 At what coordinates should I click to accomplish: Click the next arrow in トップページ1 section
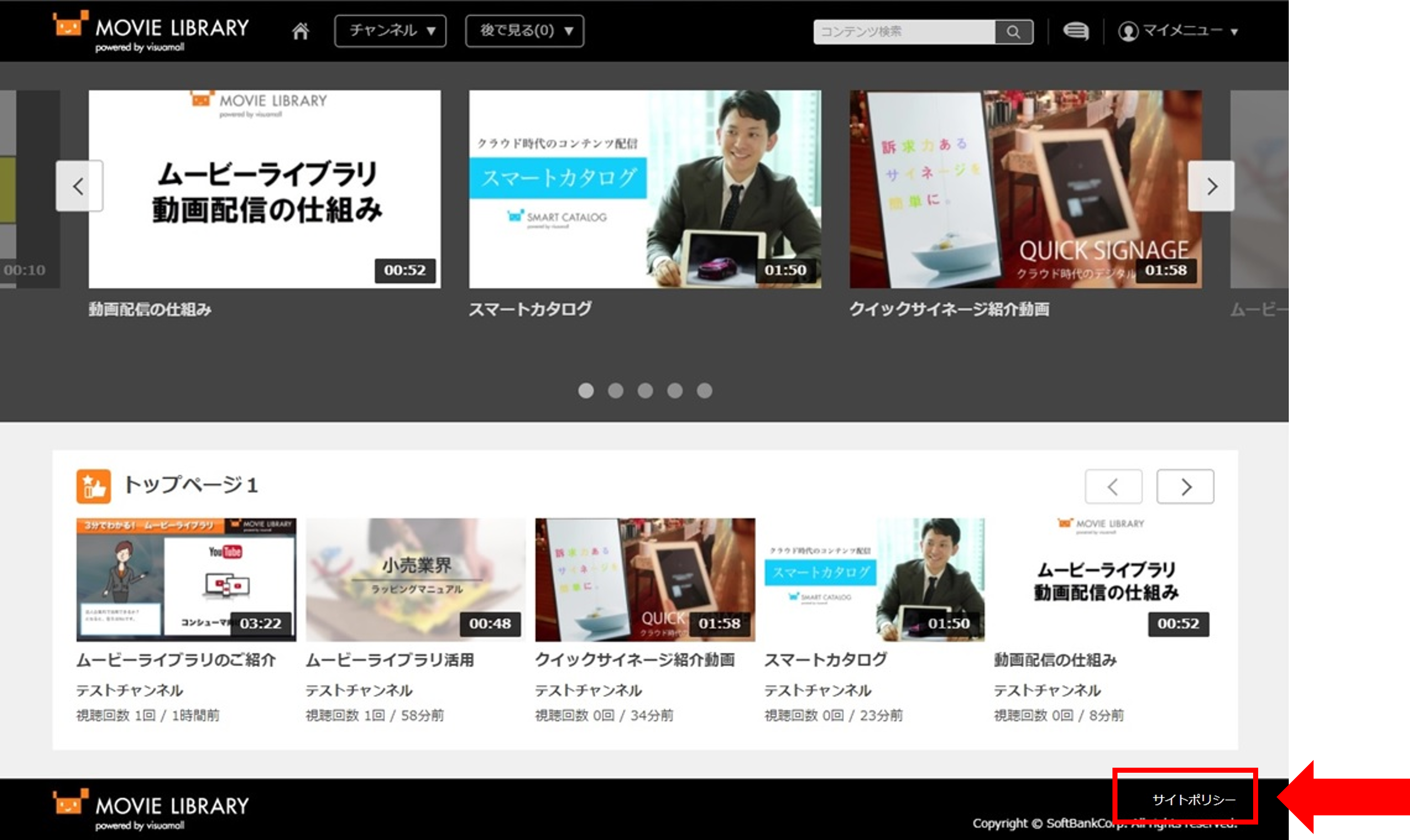pos(1185,486)
